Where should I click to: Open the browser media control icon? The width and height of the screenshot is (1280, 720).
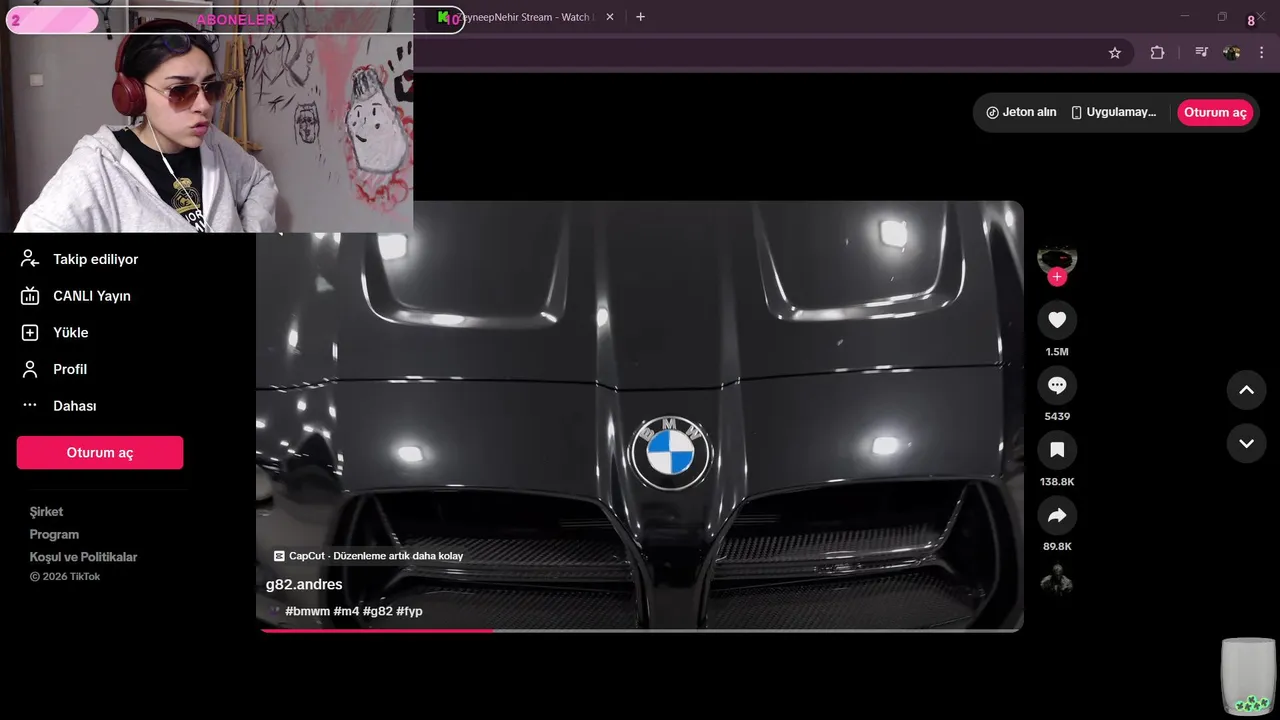coord(1201,53)
